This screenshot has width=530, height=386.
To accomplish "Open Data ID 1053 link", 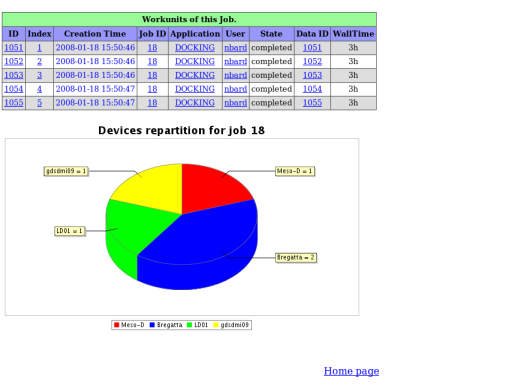I will click(x=312, y=75).
